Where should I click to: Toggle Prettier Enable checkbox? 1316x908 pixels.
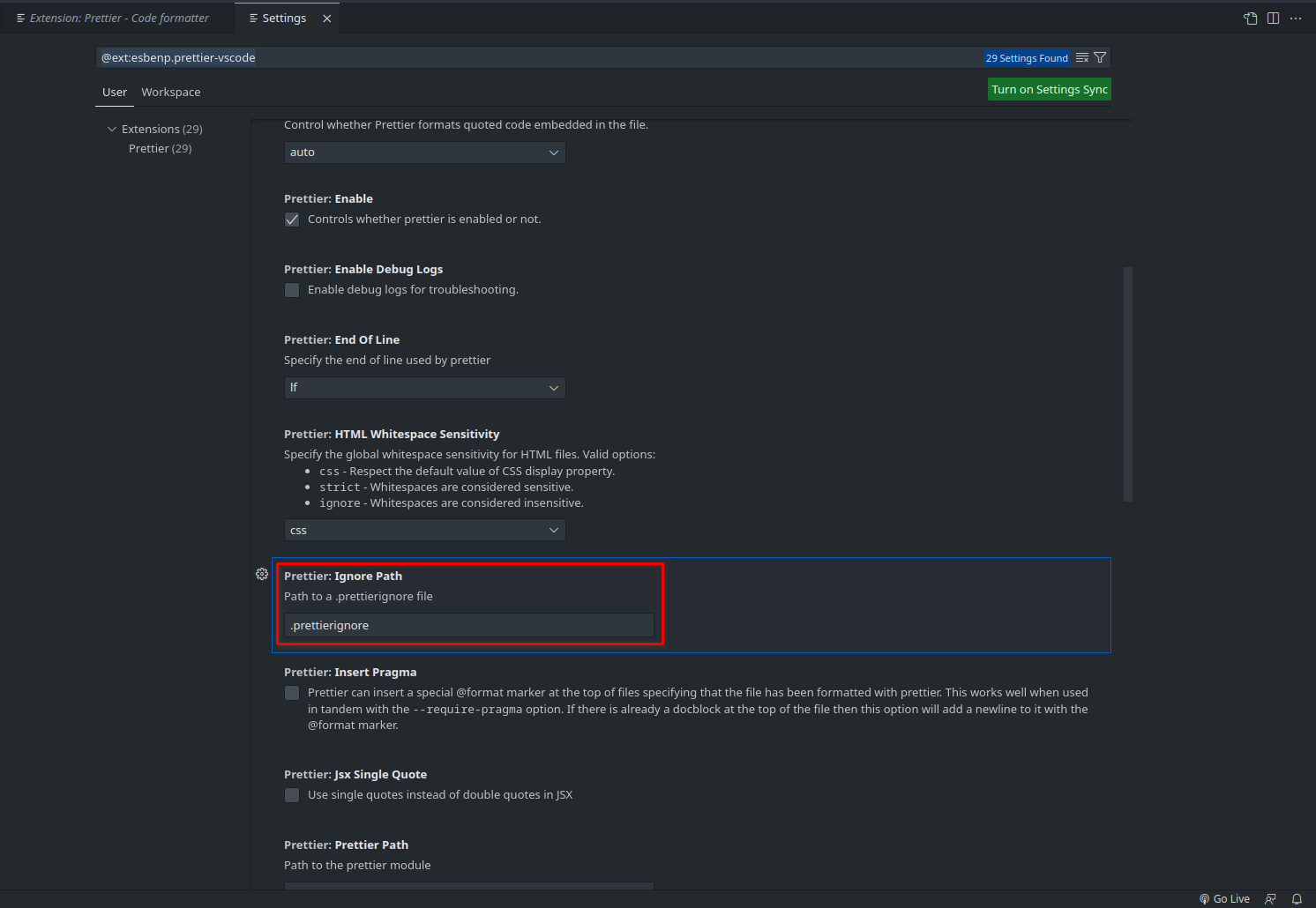(292, 220)
